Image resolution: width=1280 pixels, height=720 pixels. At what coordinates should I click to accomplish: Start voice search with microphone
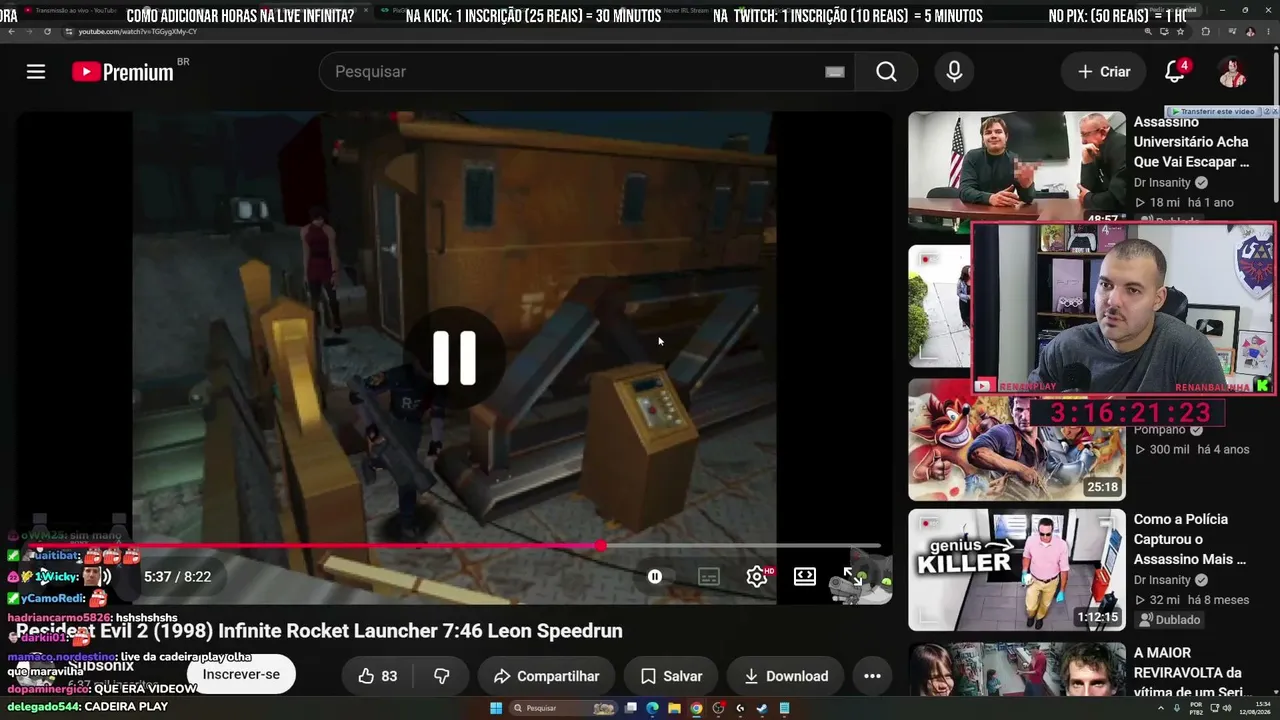(954, 71)
